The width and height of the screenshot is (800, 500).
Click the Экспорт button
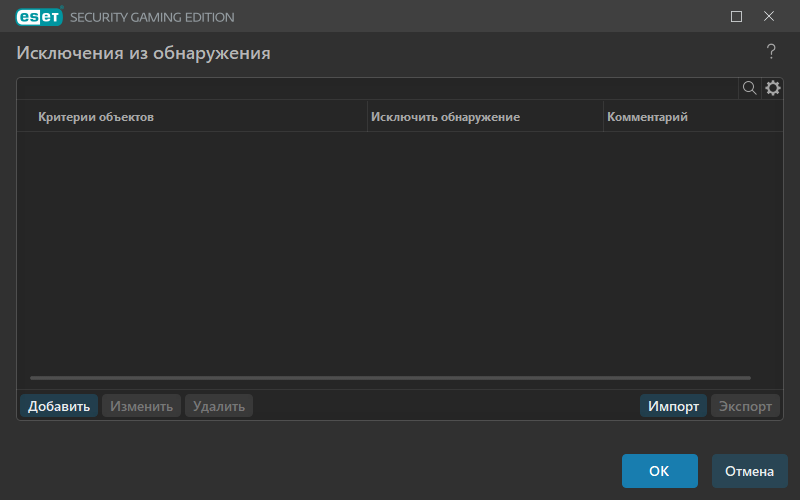(745, 406)
